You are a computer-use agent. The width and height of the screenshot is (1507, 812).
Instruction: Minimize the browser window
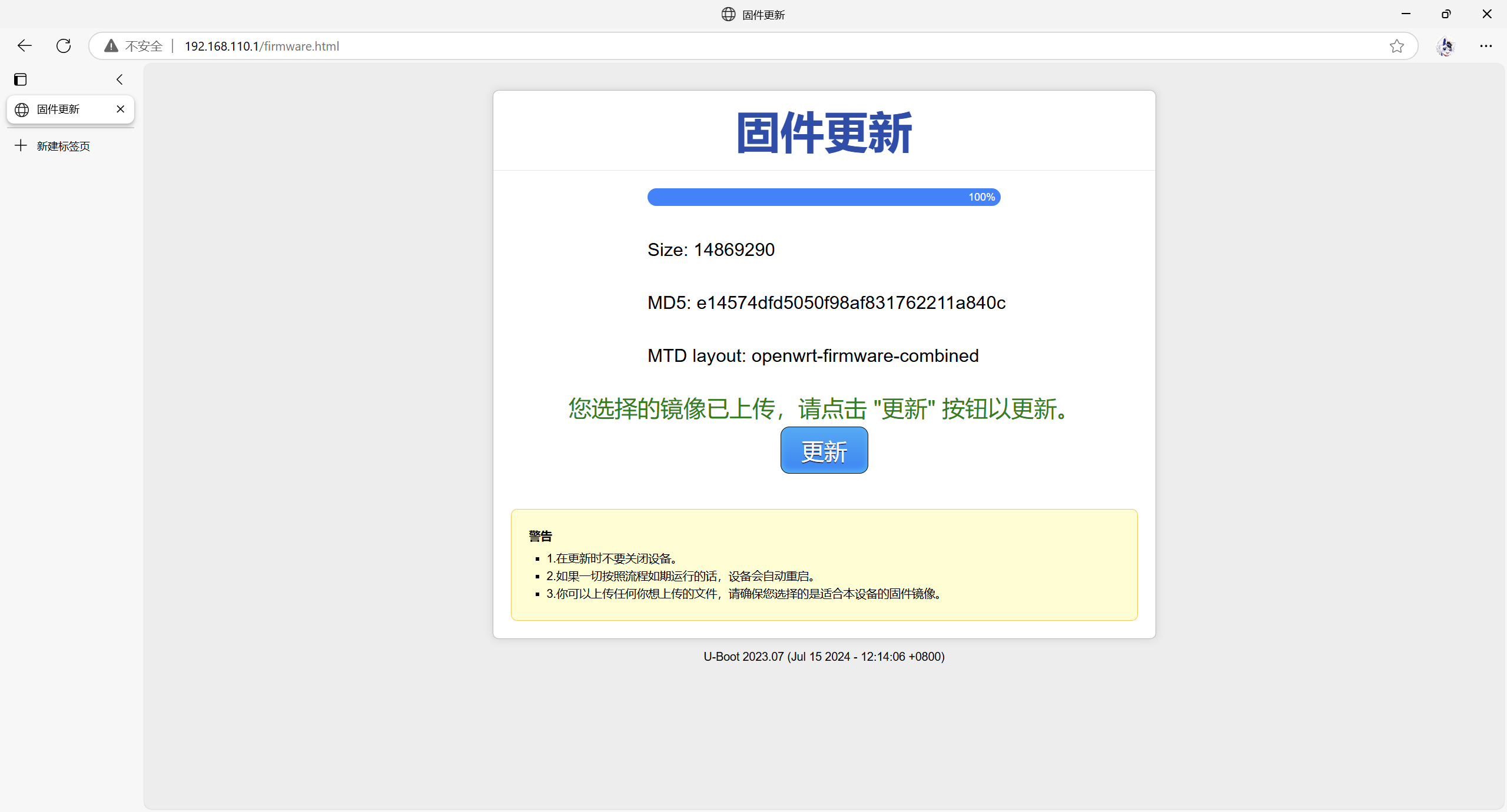pyautogui.click(x=1406, y=14)
